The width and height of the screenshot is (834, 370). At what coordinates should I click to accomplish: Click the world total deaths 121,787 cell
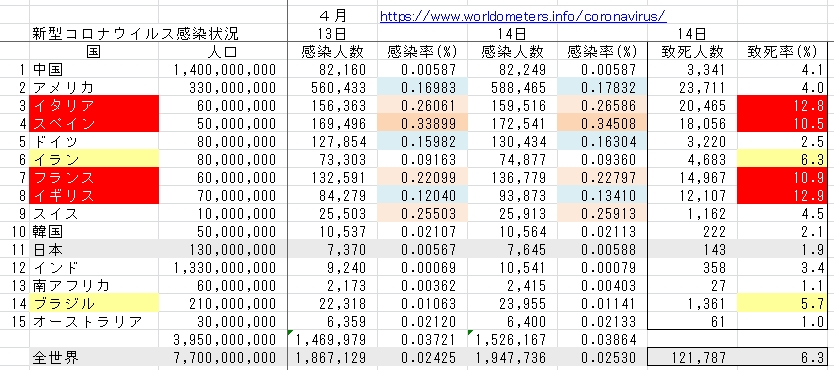click(693, 357)
